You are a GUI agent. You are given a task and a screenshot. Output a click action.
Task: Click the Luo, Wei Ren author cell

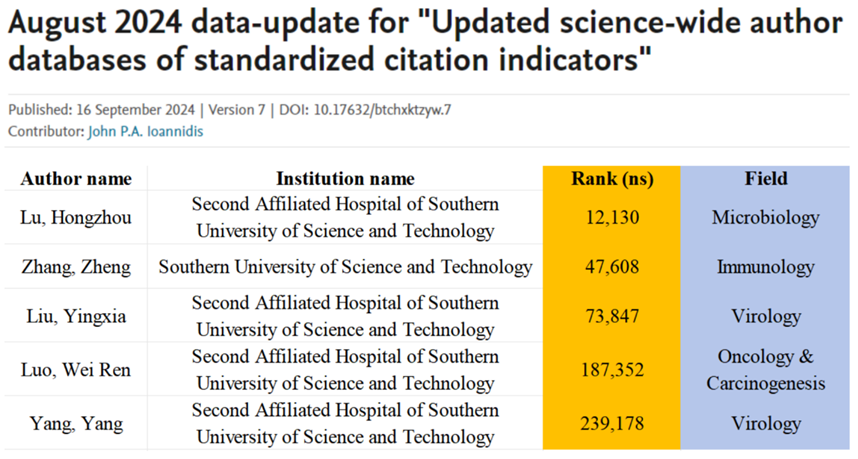tap(76, 370)
